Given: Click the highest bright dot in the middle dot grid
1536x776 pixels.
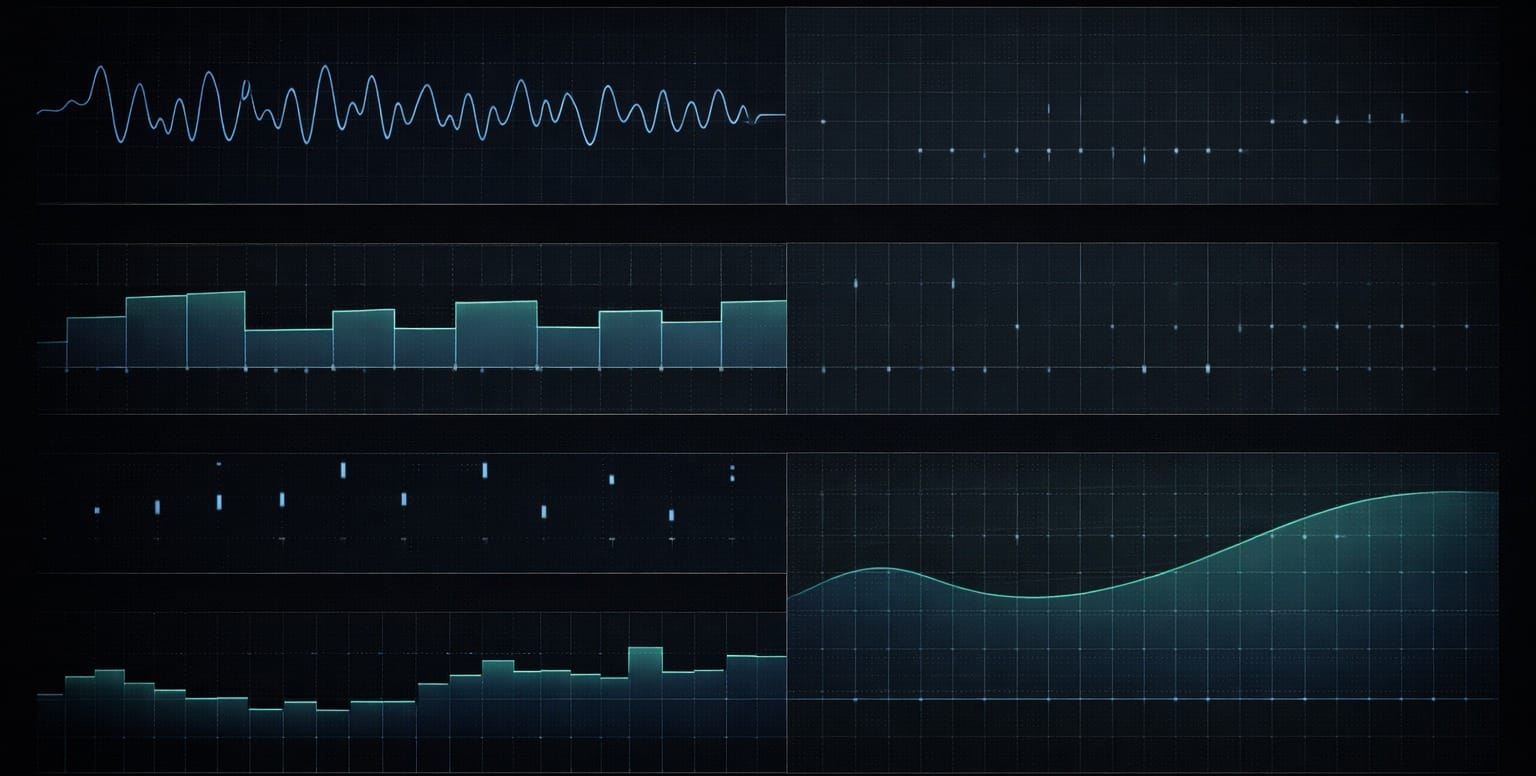Looking at the screenshot, I should 856,283.
